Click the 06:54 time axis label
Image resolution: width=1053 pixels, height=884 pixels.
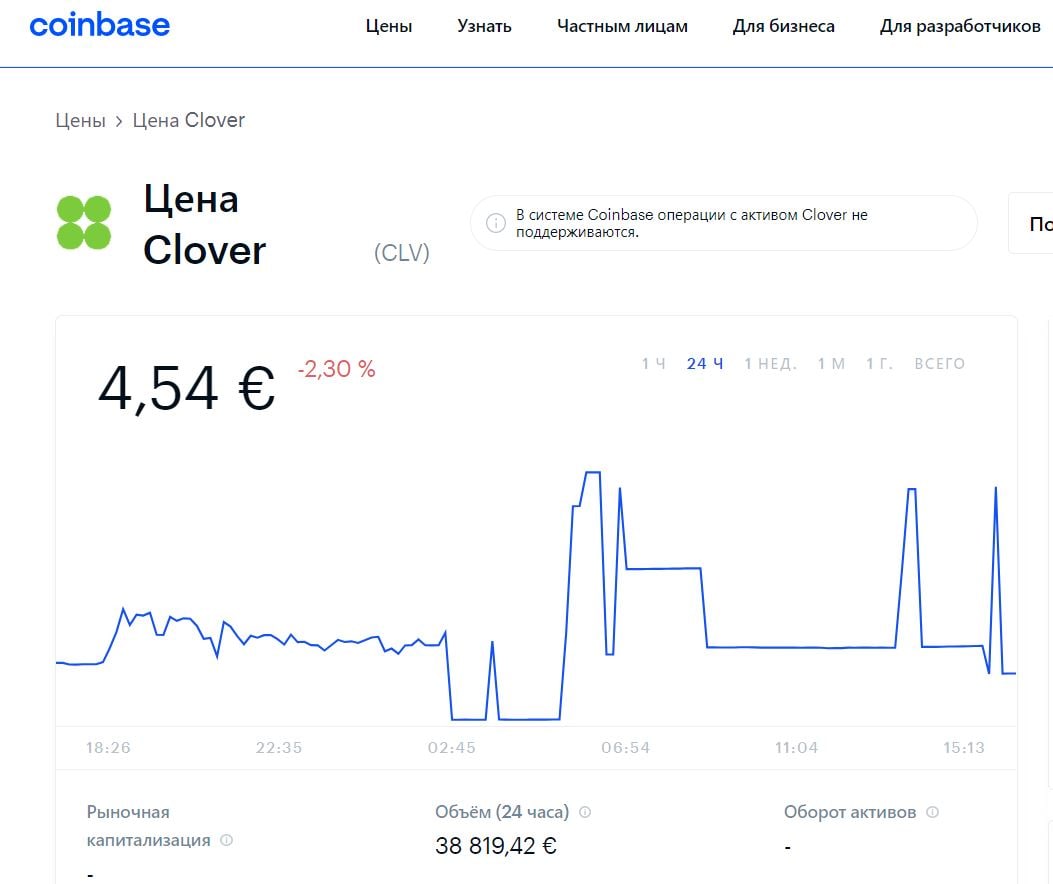(x=625, y=748)
